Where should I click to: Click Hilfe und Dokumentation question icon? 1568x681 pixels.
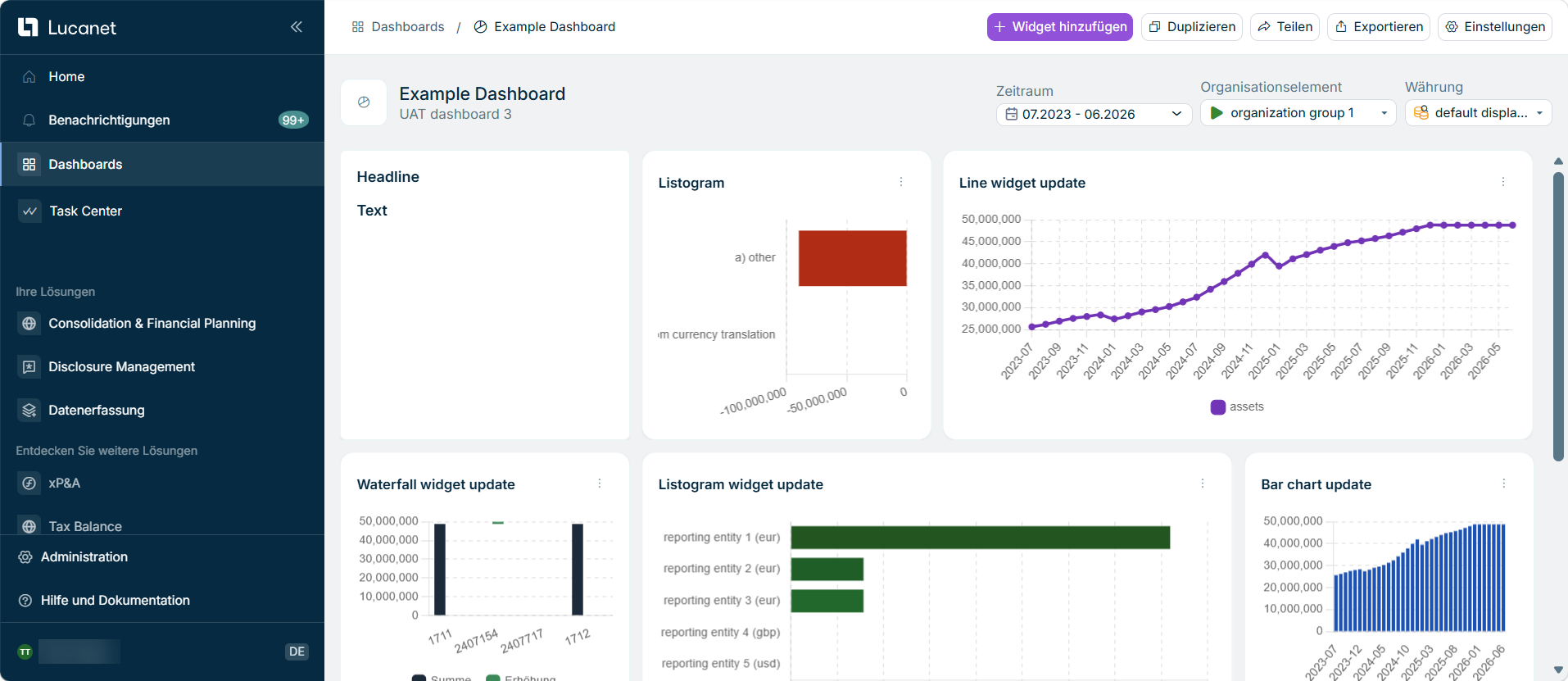click(25, 600)
